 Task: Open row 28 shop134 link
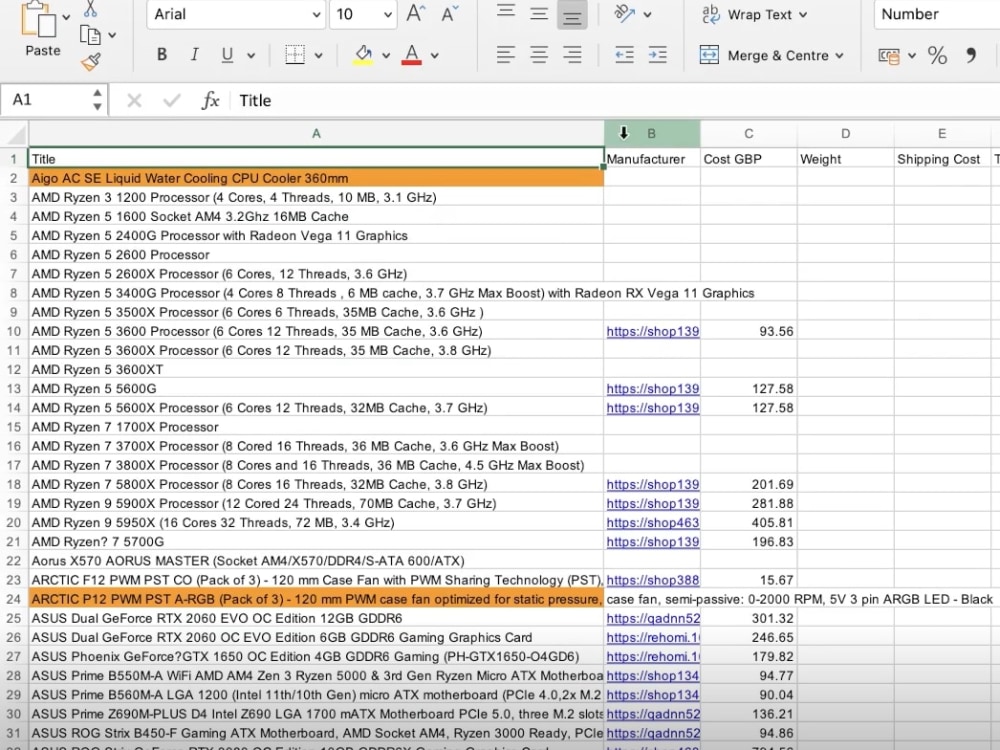click(652, 675)
